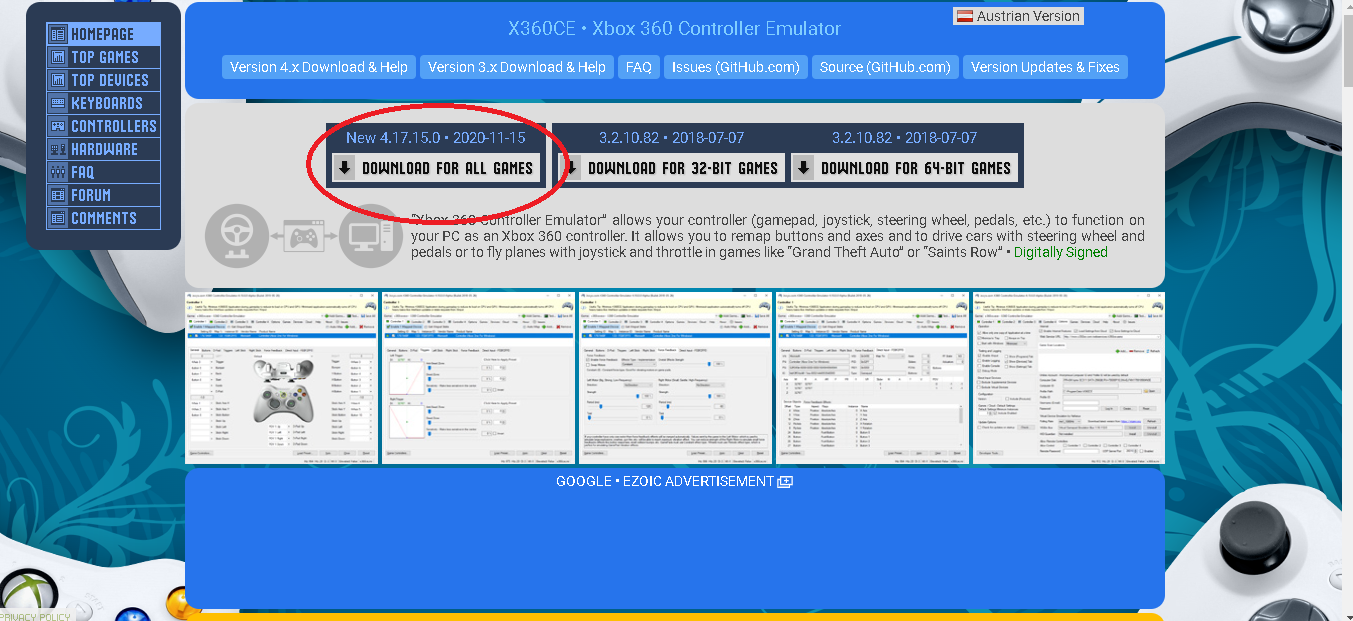This screenshot has width=1353, height=621.
Task: Open the Homepage sidebar link
Action: [103, 34]
